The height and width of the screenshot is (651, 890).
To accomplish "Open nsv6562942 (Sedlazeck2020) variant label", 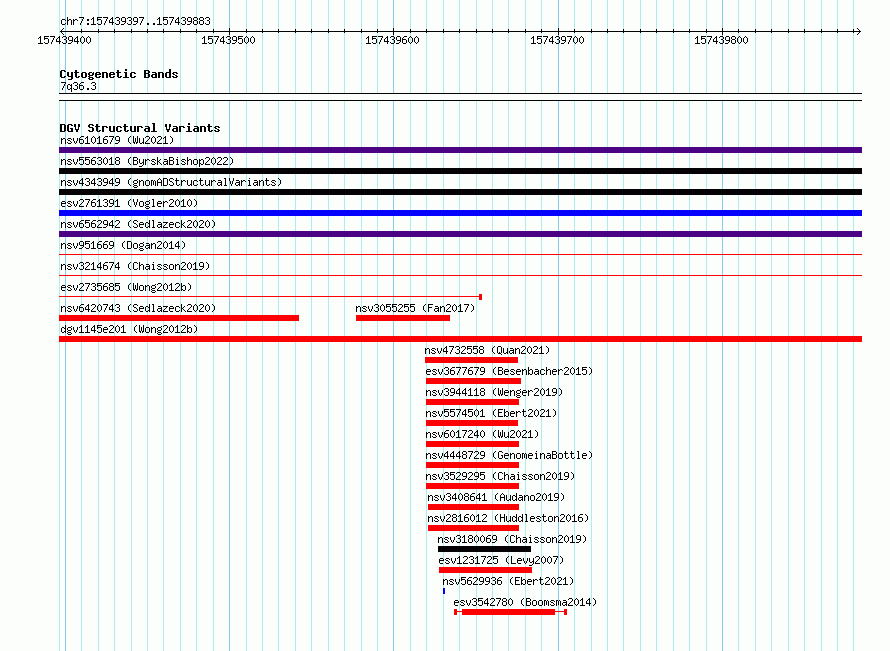I will click(138, 224).
